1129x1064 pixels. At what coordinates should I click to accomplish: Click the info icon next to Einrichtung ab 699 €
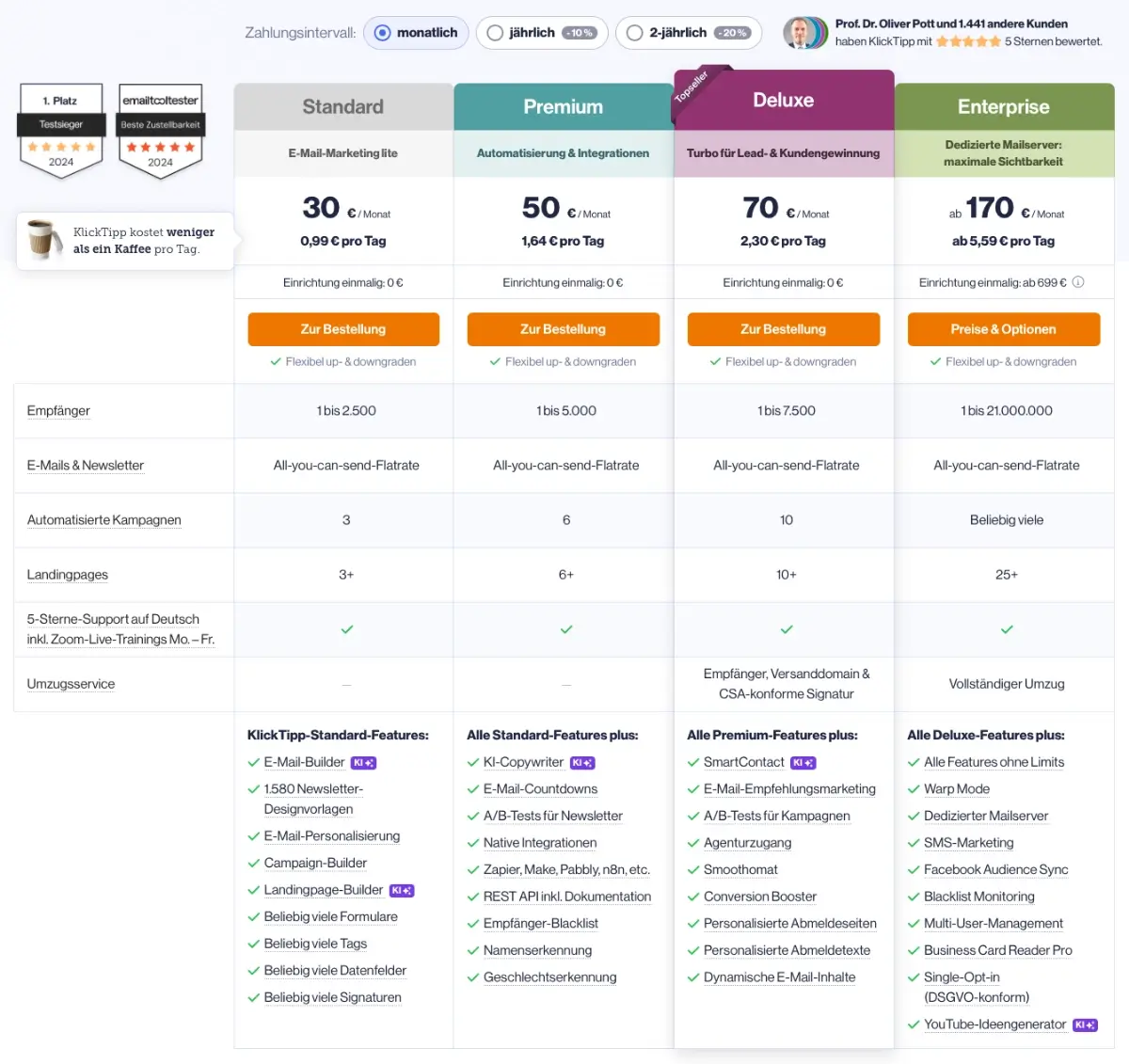pyautogui.click(x=1078, y=282)
